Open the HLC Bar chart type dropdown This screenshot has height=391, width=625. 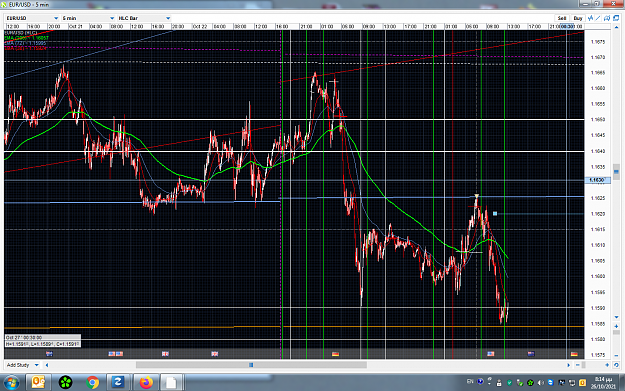coord(144,18)
